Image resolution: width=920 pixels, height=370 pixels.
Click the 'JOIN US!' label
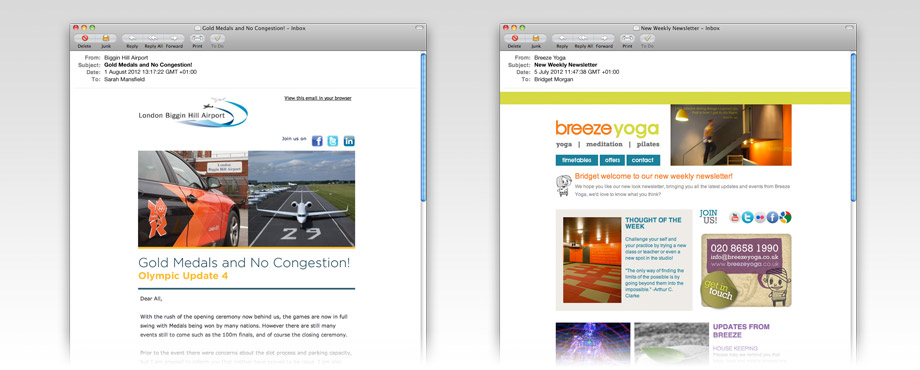click(708, 217)
